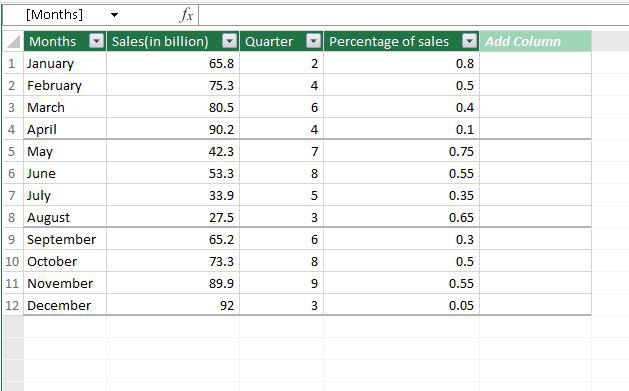Click the March cell
The image size is (629, 391).
tap(65, 107)
